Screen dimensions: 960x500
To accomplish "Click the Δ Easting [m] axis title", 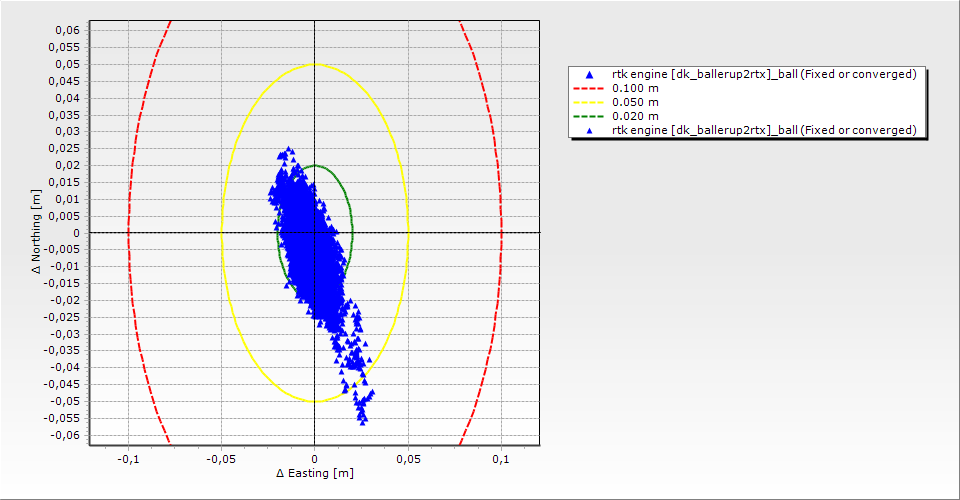I will click(x=315, y=473).
